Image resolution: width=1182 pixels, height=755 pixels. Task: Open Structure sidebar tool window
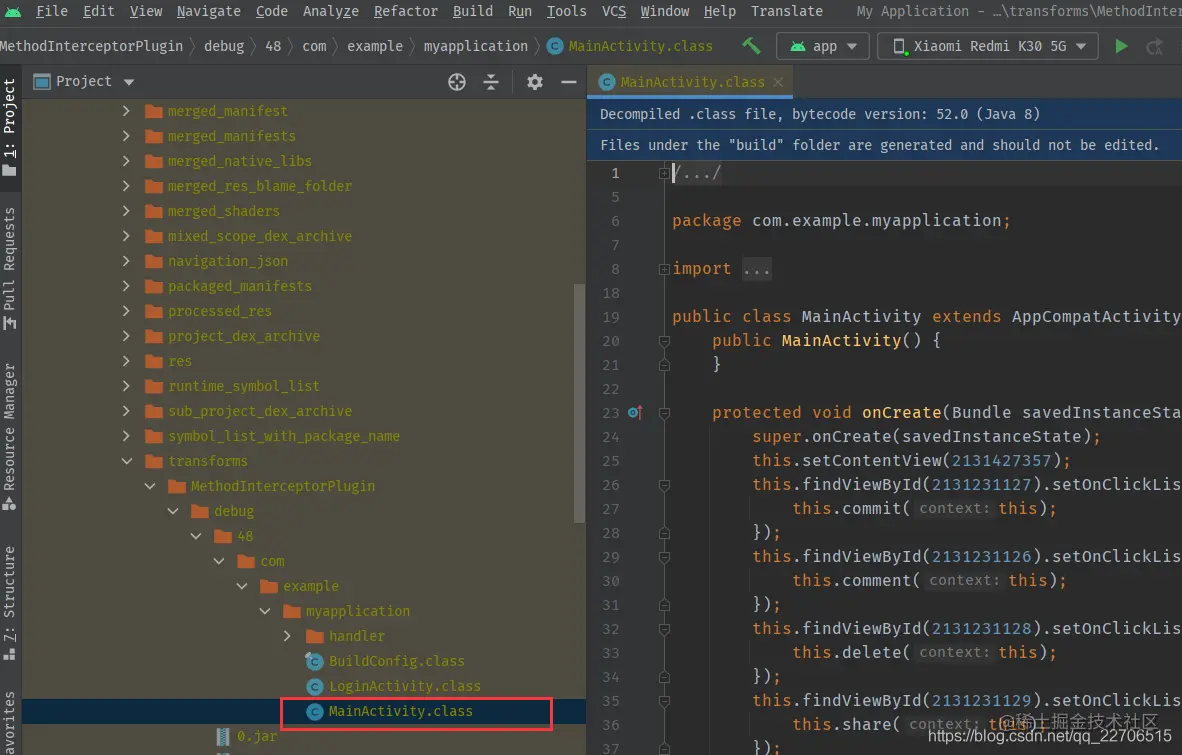click(x=9, y=603)
